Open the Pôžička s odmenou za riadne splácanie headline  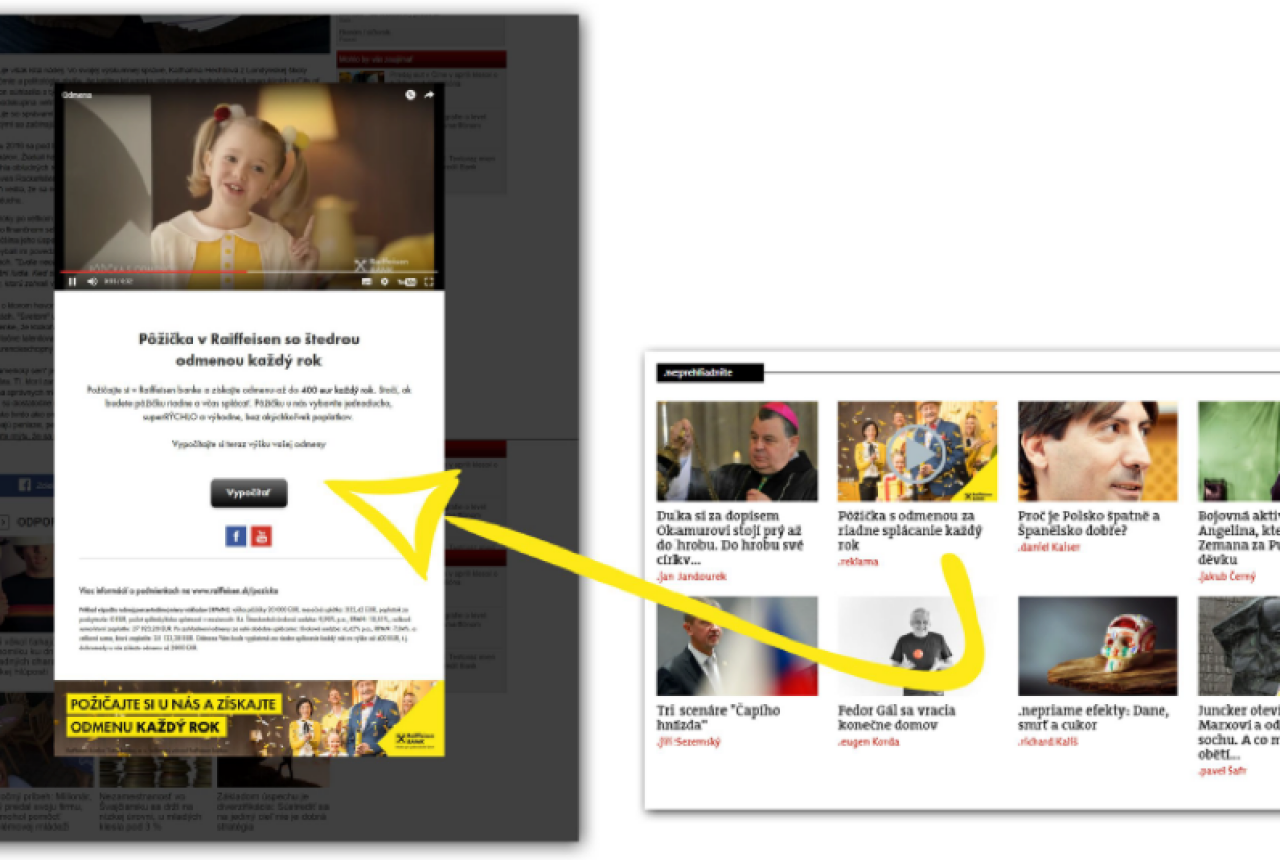[x=912, y=531]
